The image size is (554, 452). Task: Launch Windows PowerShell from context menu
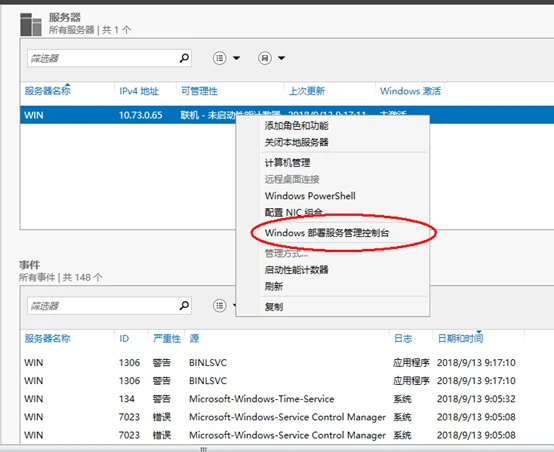pos(310,196)
